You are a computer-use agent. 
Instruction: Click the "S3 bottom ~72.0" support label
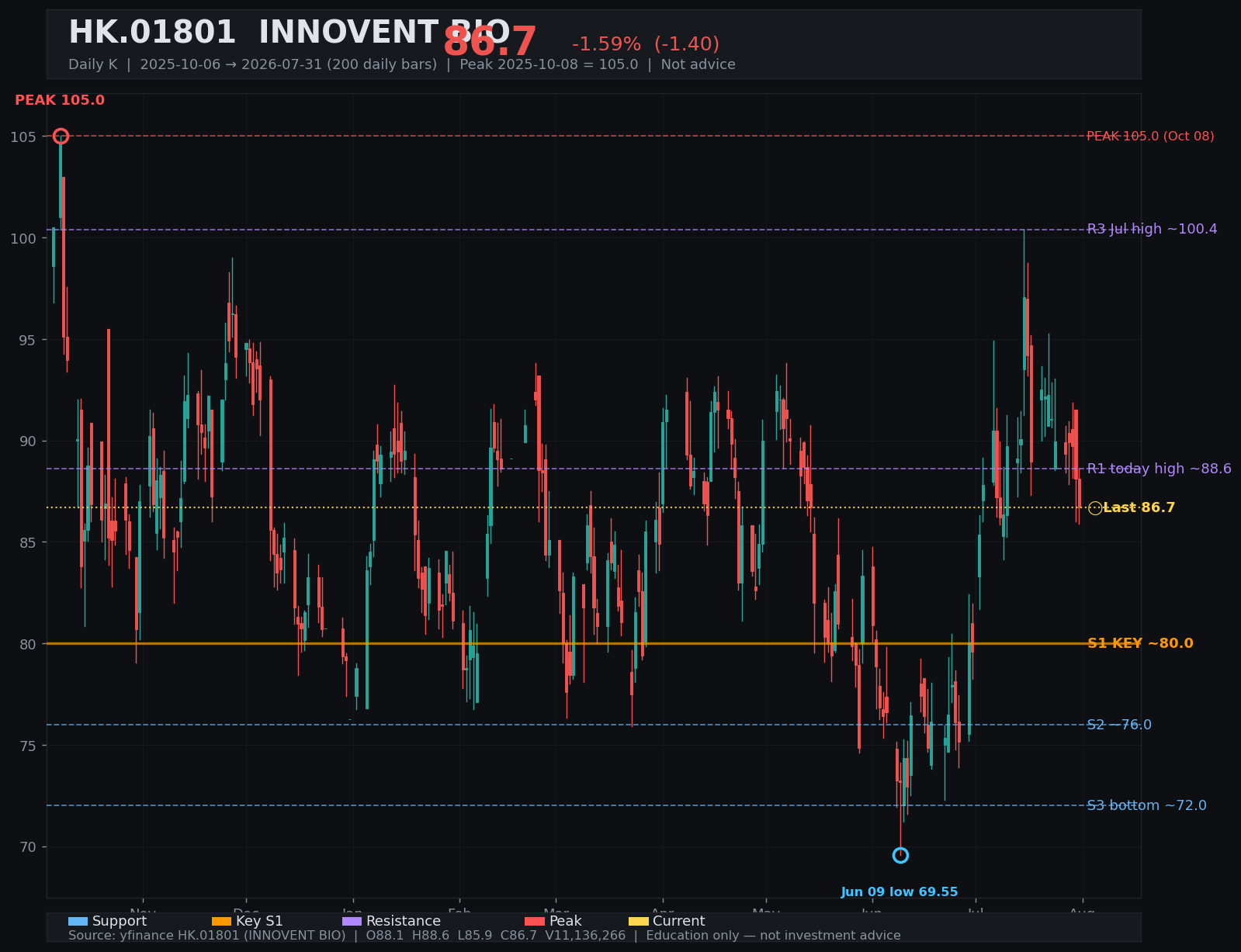tap(1146, 805)
